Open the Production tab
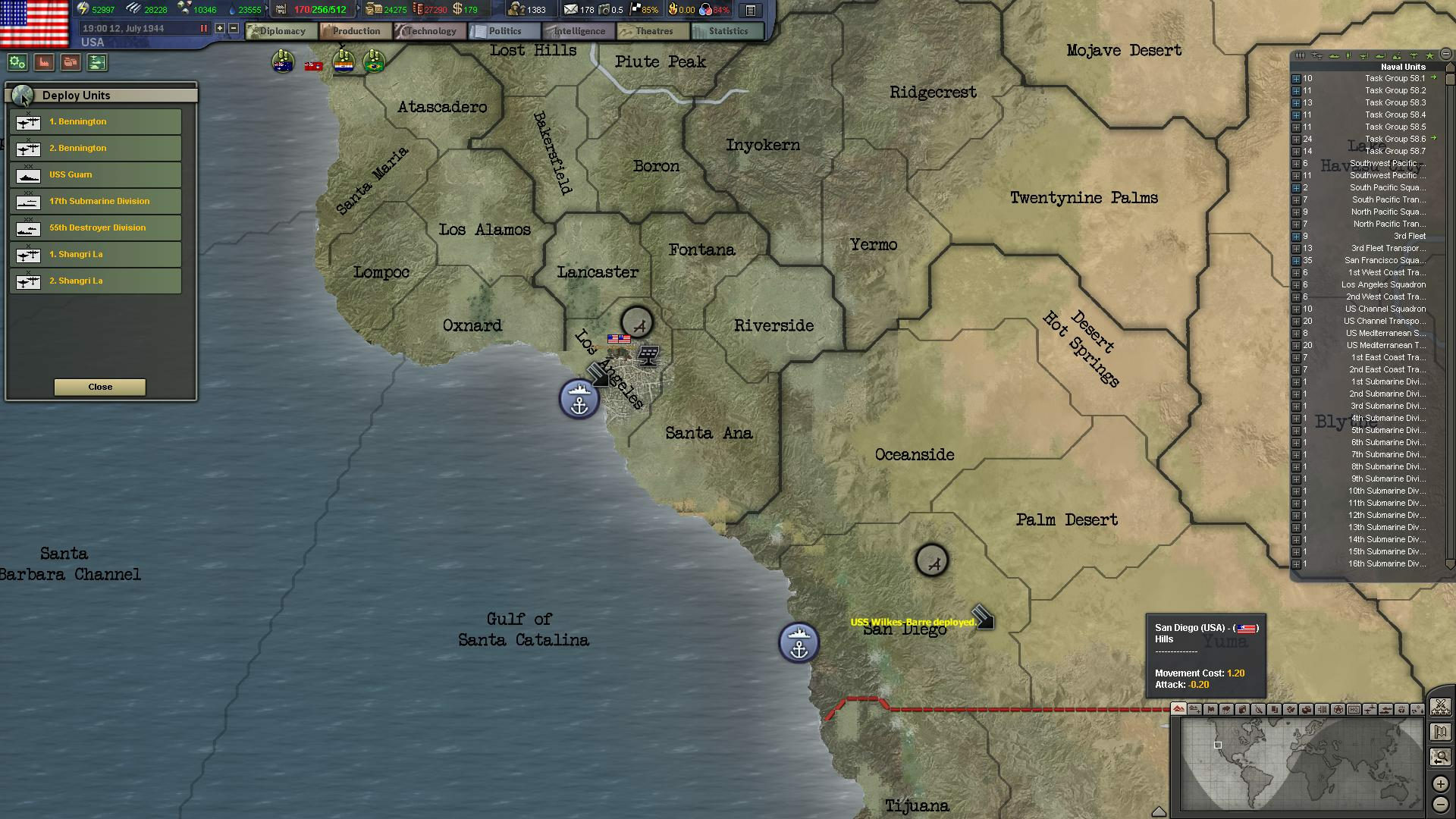The image size is (1456, 819). (x=356, y=31)
